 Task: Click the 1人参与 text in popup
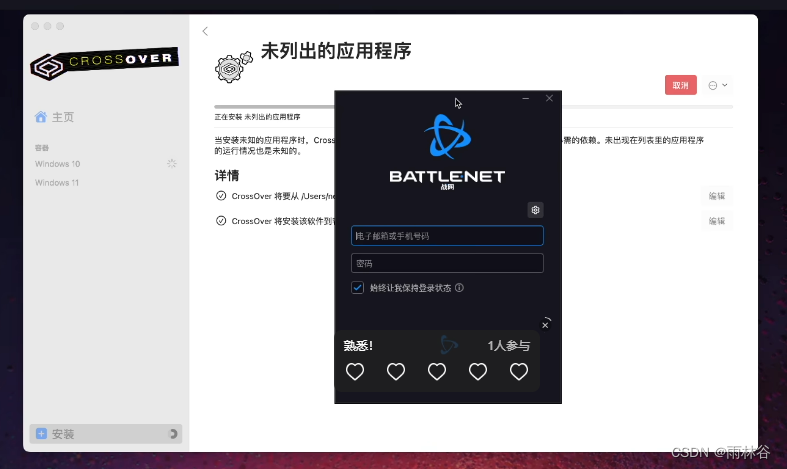click(508, 345)
